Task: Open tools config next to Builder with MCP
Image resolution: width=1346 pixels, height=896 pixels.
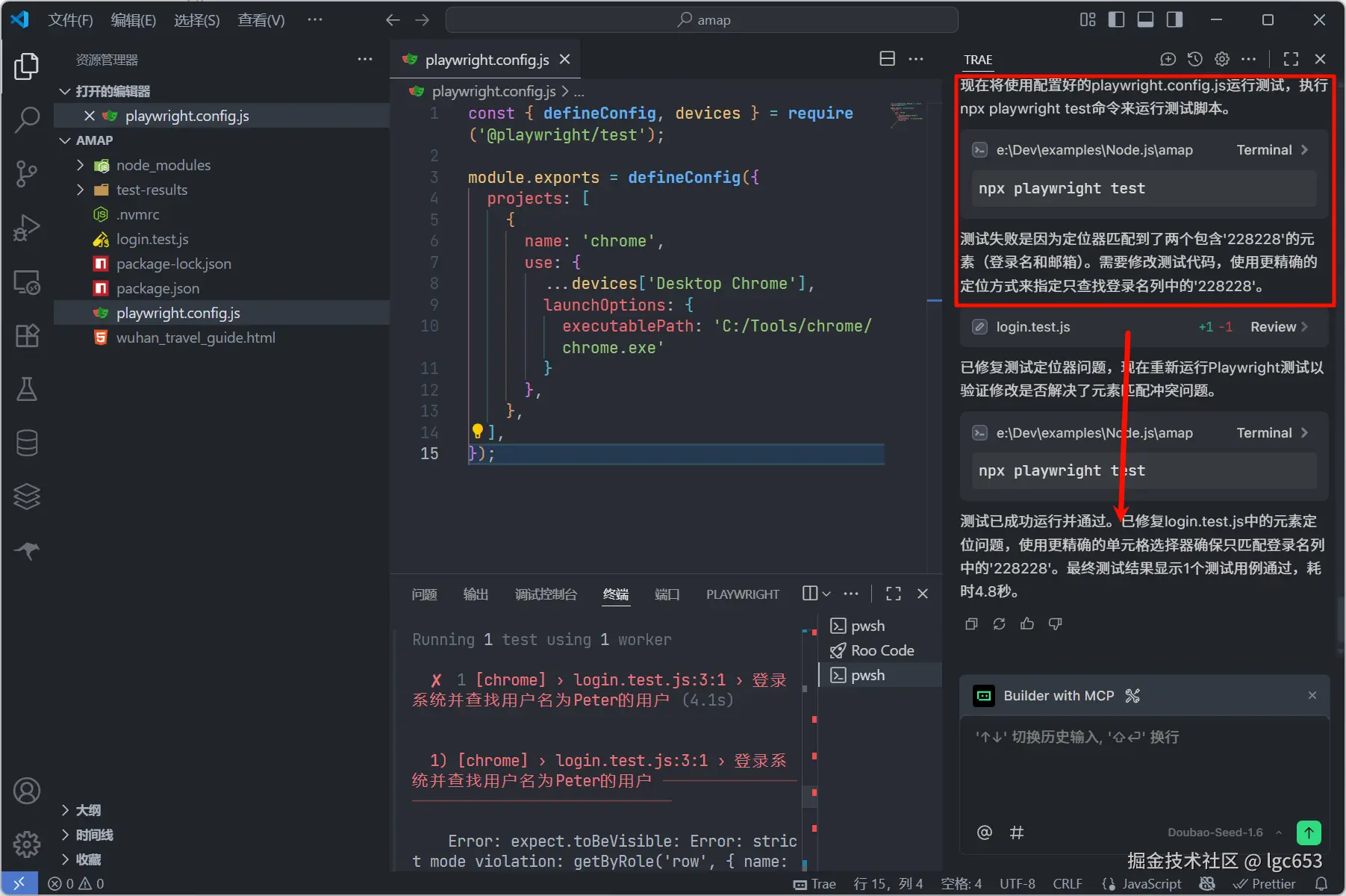Action: click(1132, 696)
